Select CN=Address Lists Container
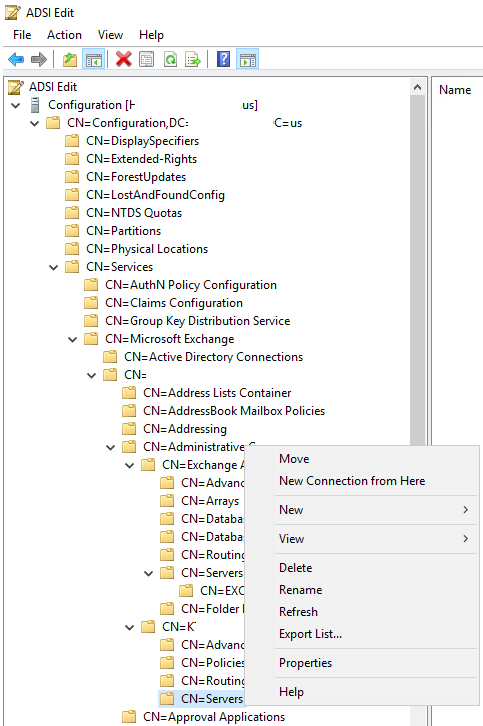The width and height of the screenshot is (483, 726). point(217,393)
